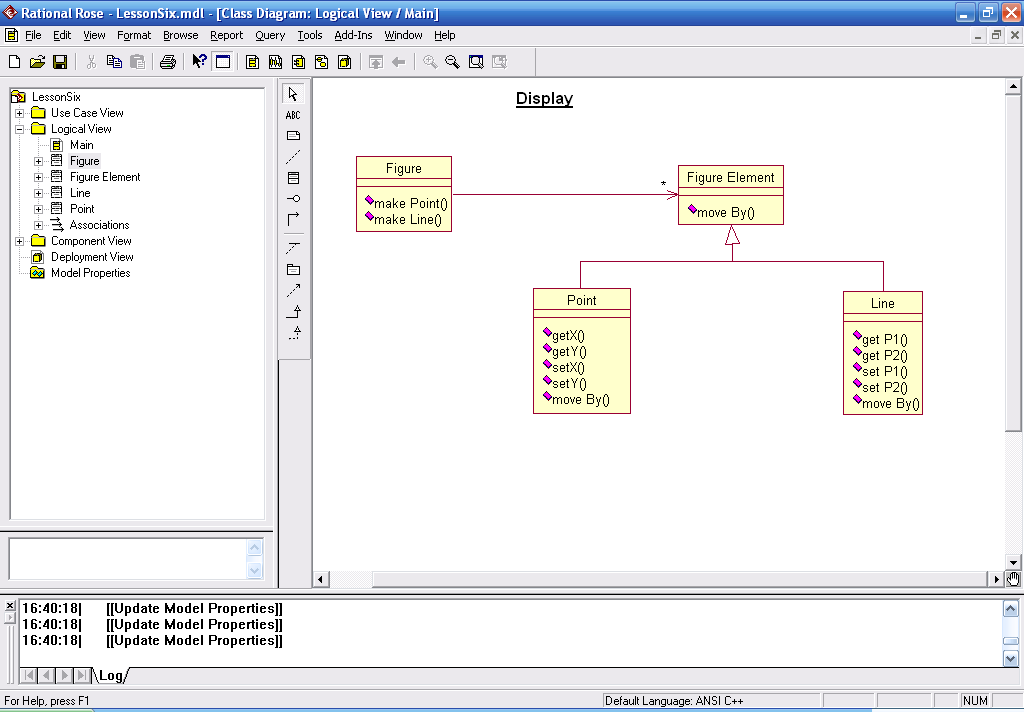The image size is (1024, 712).
Task: Click the Undo Fit in Window icon
Action: (x=500, y=62)
